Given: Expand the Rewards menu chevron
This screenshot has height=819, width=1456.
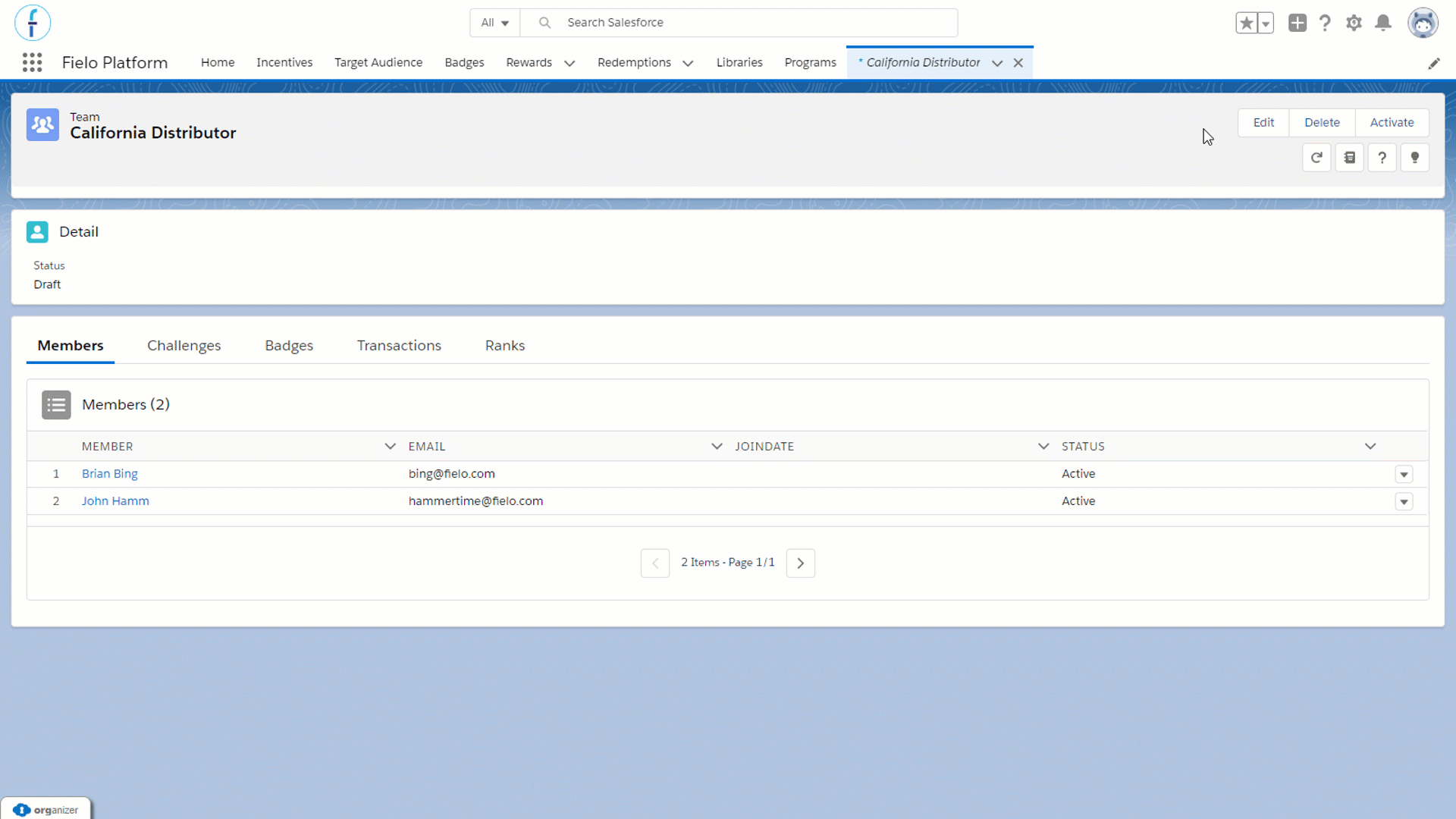Looking at the screenshot, I should (570, 63).
